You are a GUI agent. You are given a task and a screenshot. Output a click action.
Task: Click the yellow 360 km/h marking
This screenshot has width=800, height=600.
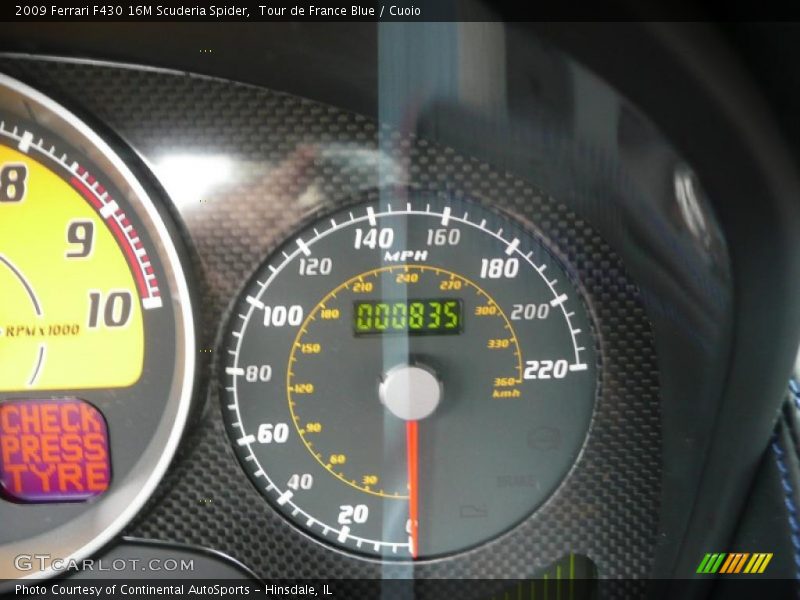tap(504, 382)
